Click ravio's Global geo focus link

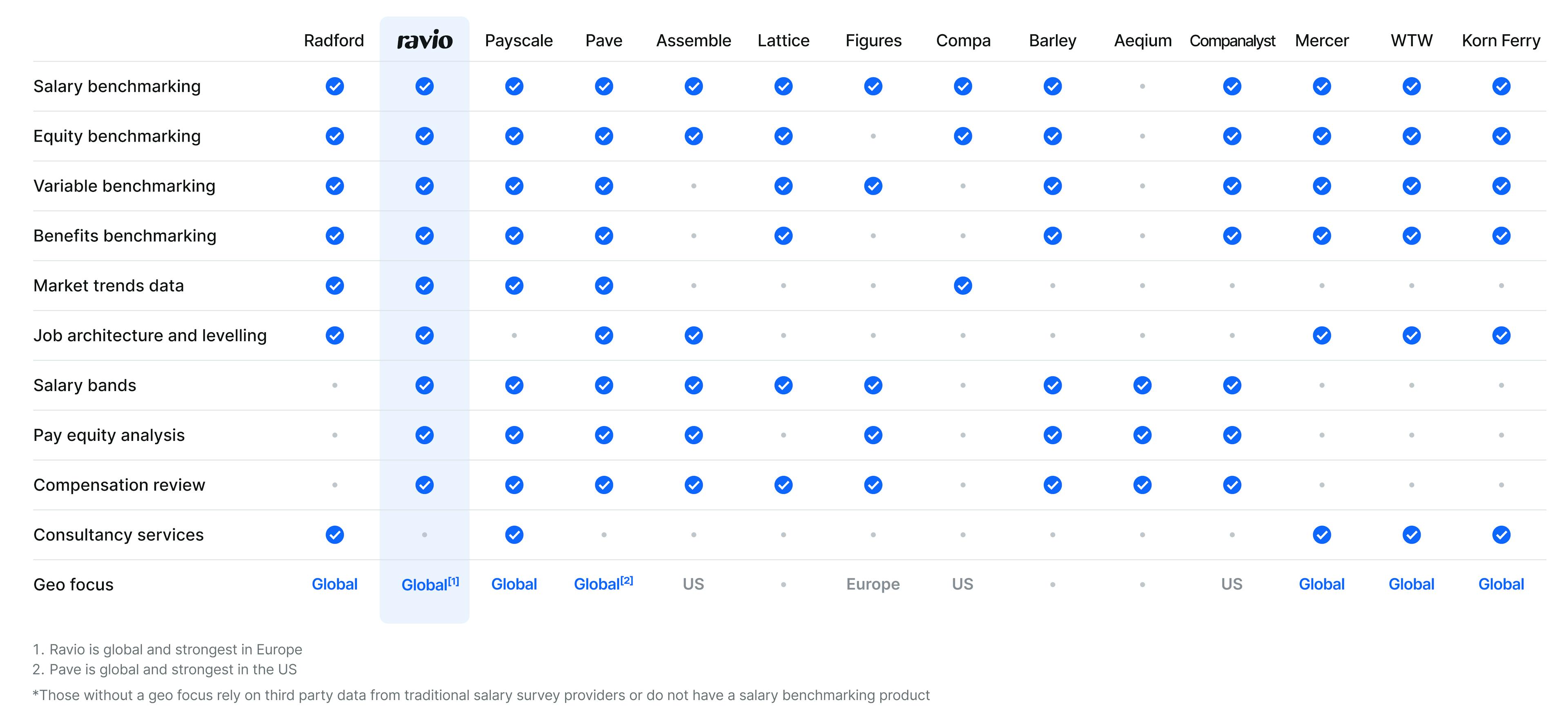tap(424, 585)
